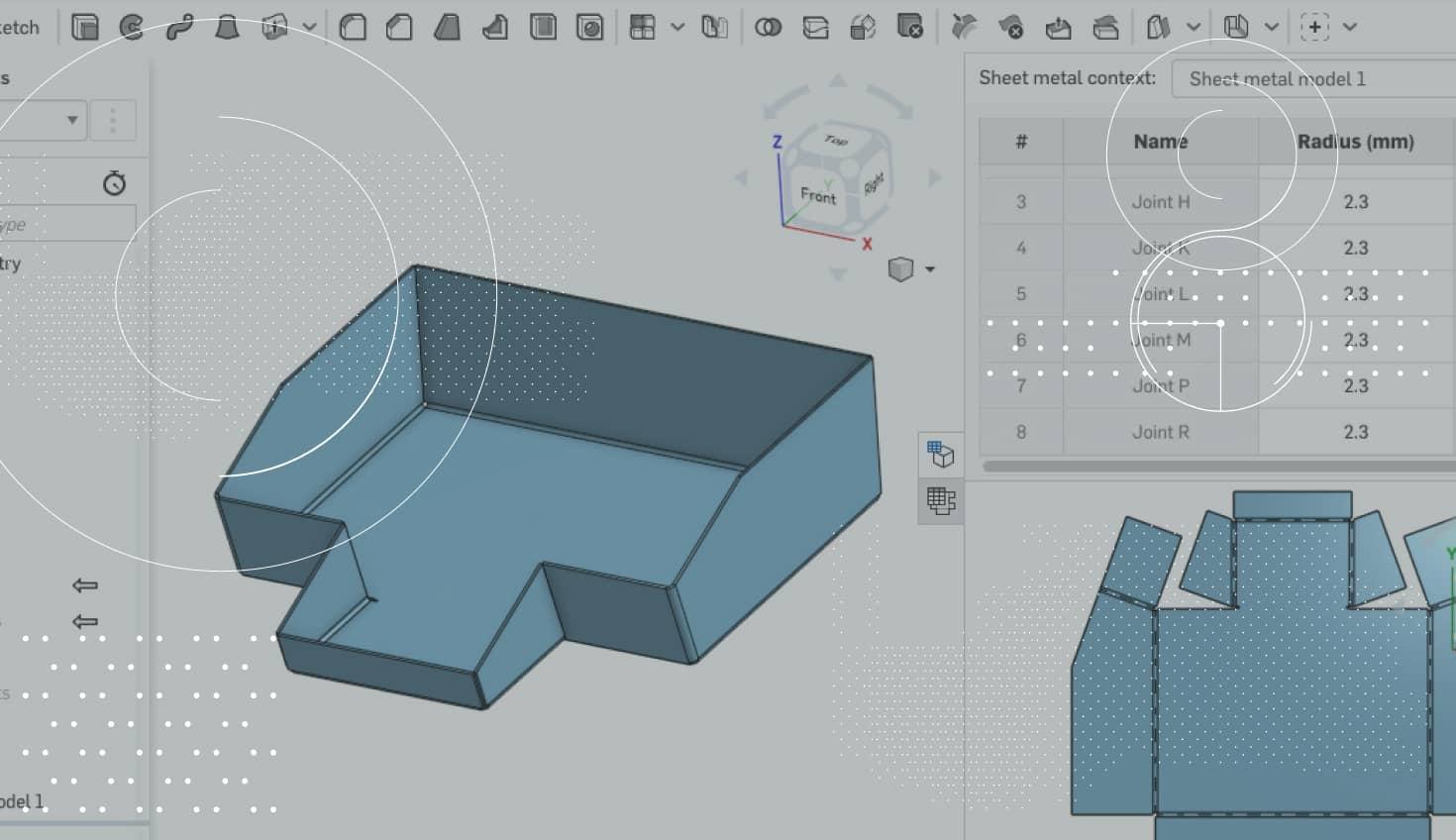Activate the Sweep tool
Viewport: 1456px width, 840px height.
point(179,27)
